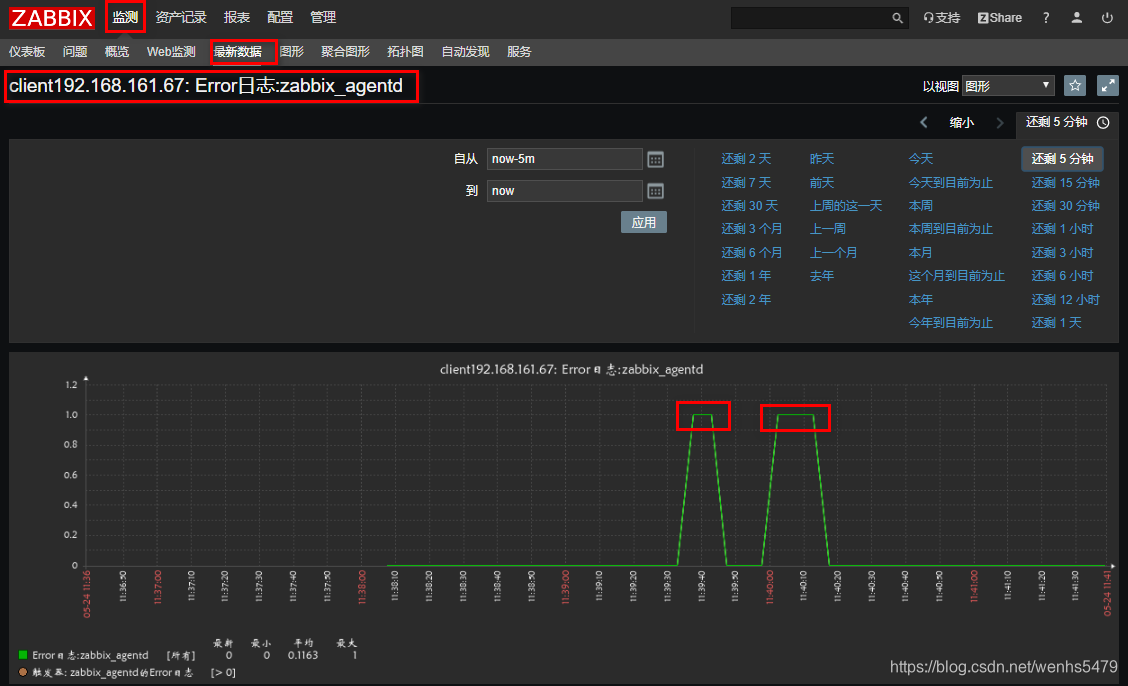Open calendar picker for To field

pyautogui.click(x=655, y=191)
